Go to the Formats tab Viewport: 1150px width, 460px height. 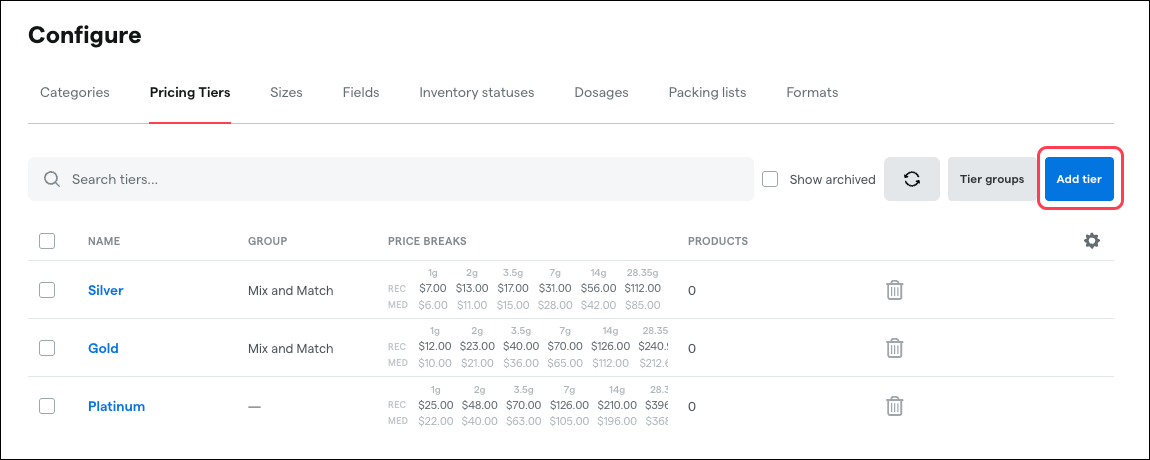tap(812, 92)
